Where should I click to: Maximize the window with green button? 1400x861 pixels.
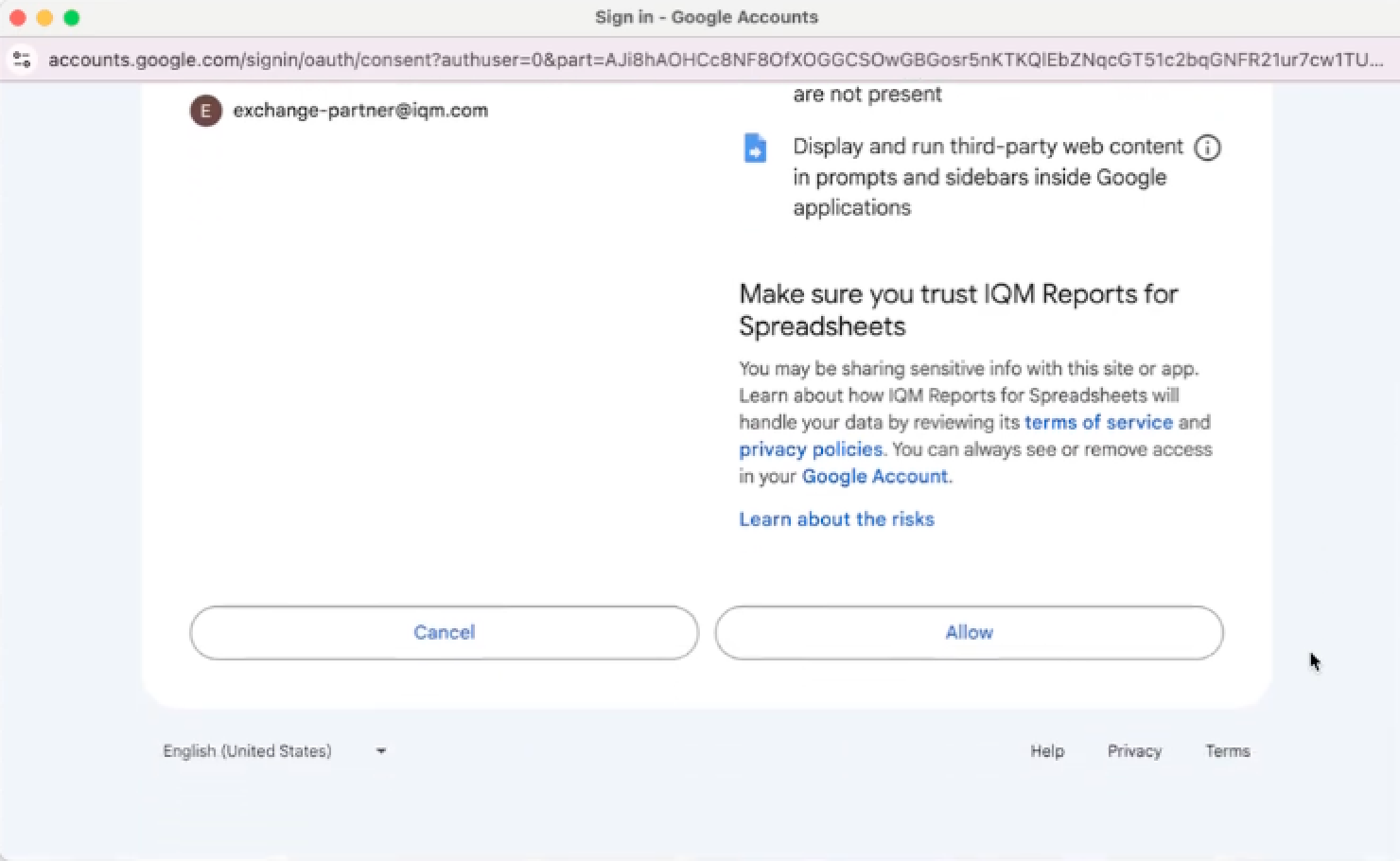72,17
